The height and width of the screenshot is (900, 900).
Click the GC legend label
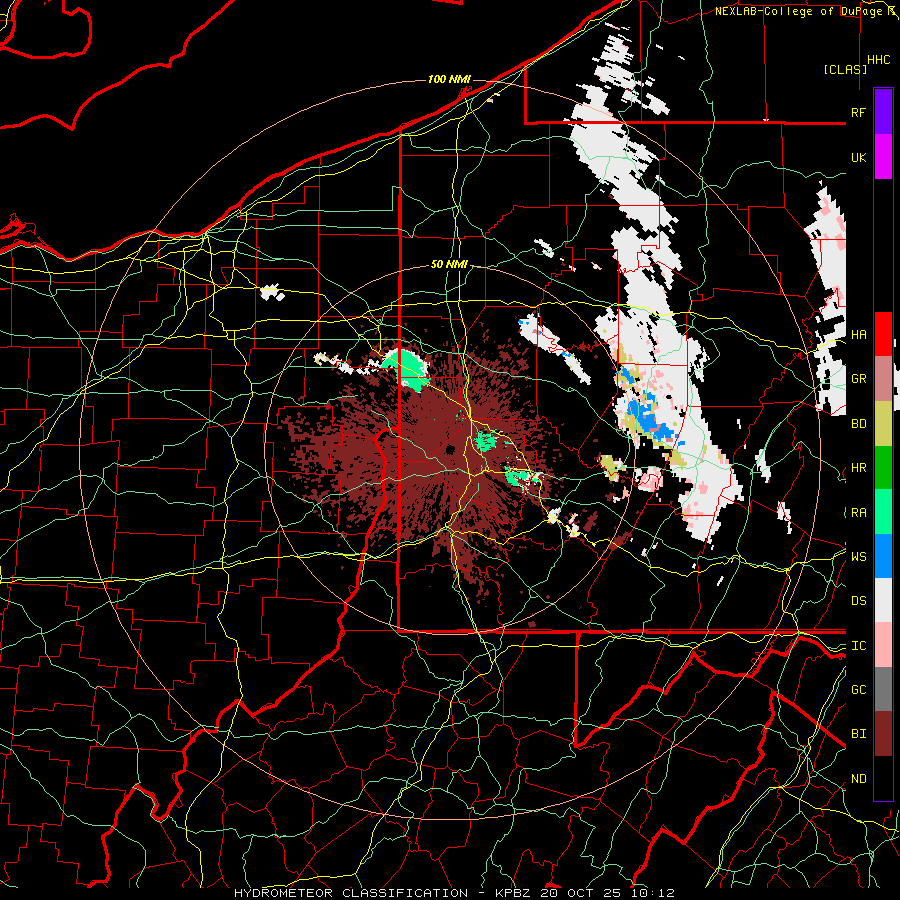click(858, 689)
